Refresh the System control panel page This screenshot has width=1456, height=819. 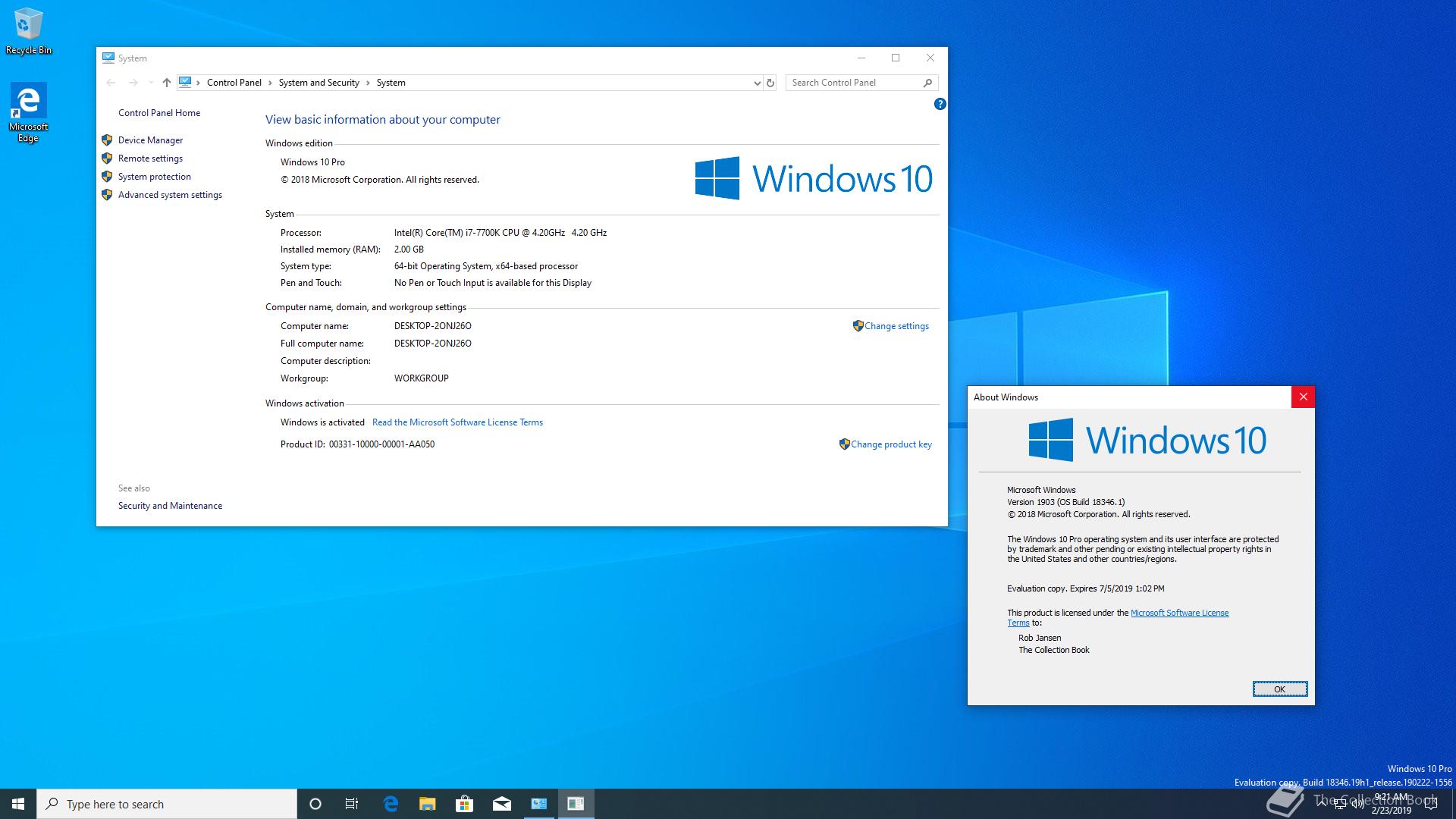770,83
